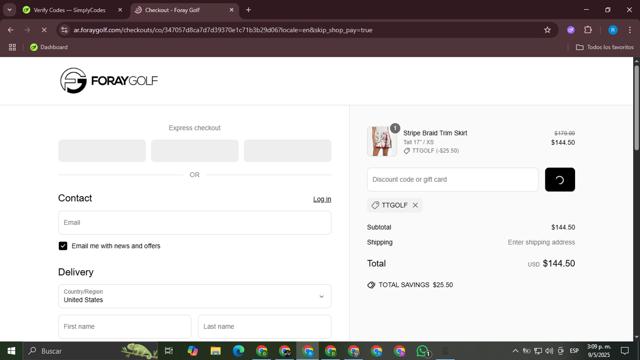The width and height of the screenshot is (640, 360).
Task: Open a new browser tab
Action: (248, 10)
